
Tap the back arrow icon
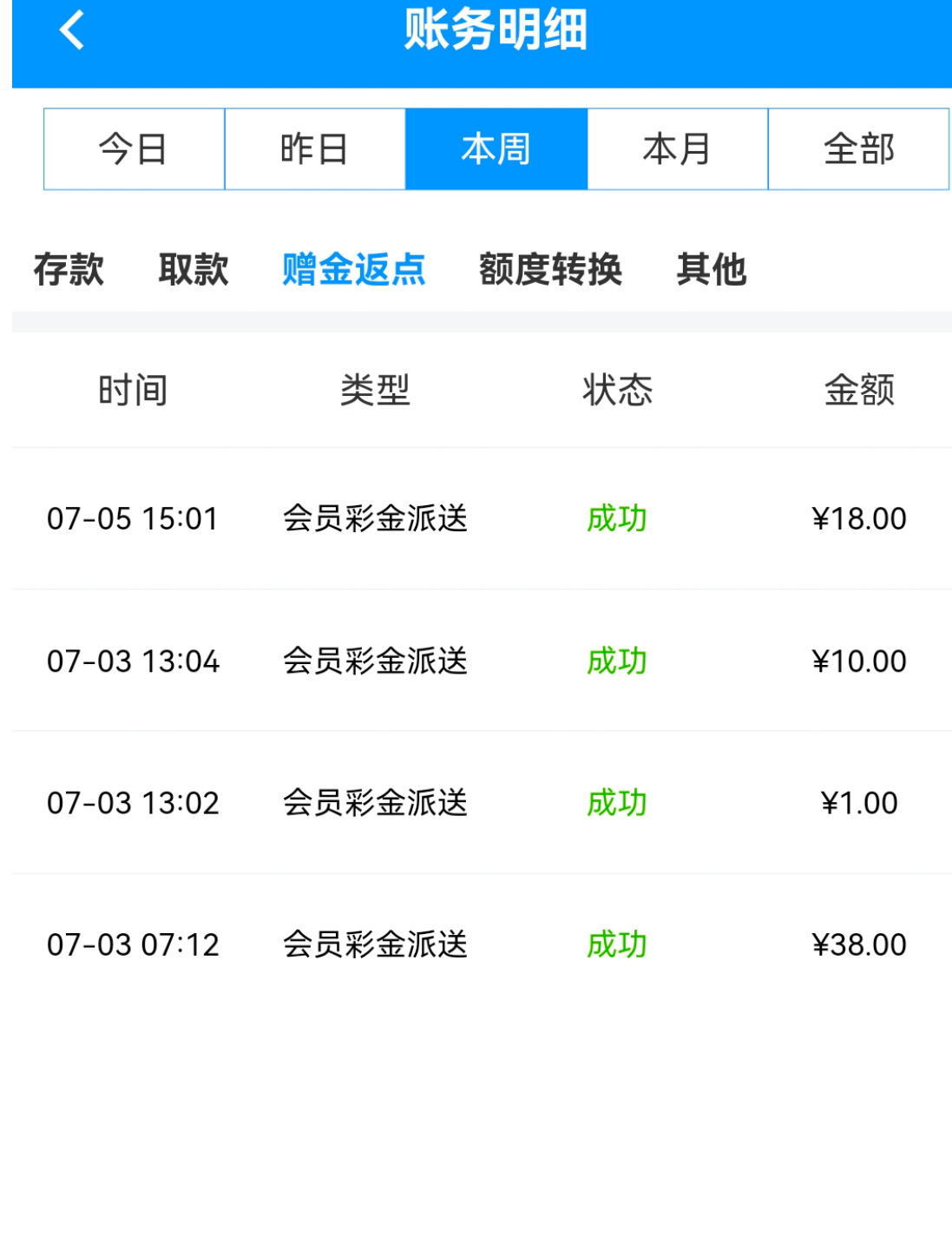pos(72,30)
